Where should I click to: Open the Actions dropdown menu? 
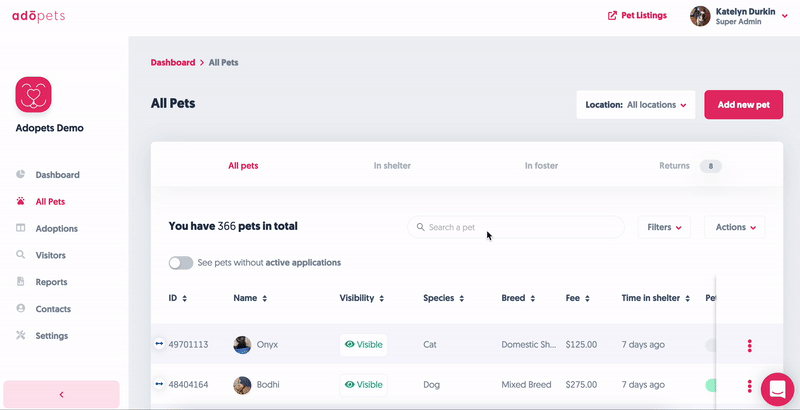[735, 227]
